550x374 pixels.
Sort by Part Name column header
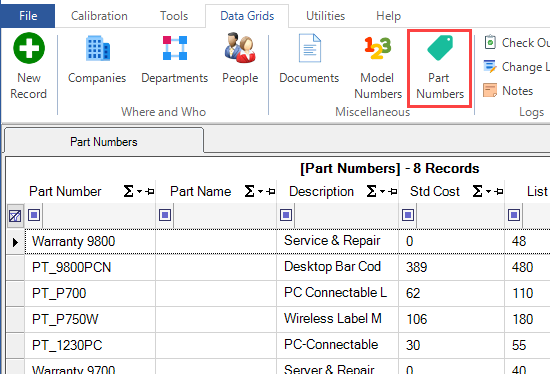(x=201, y=192)
